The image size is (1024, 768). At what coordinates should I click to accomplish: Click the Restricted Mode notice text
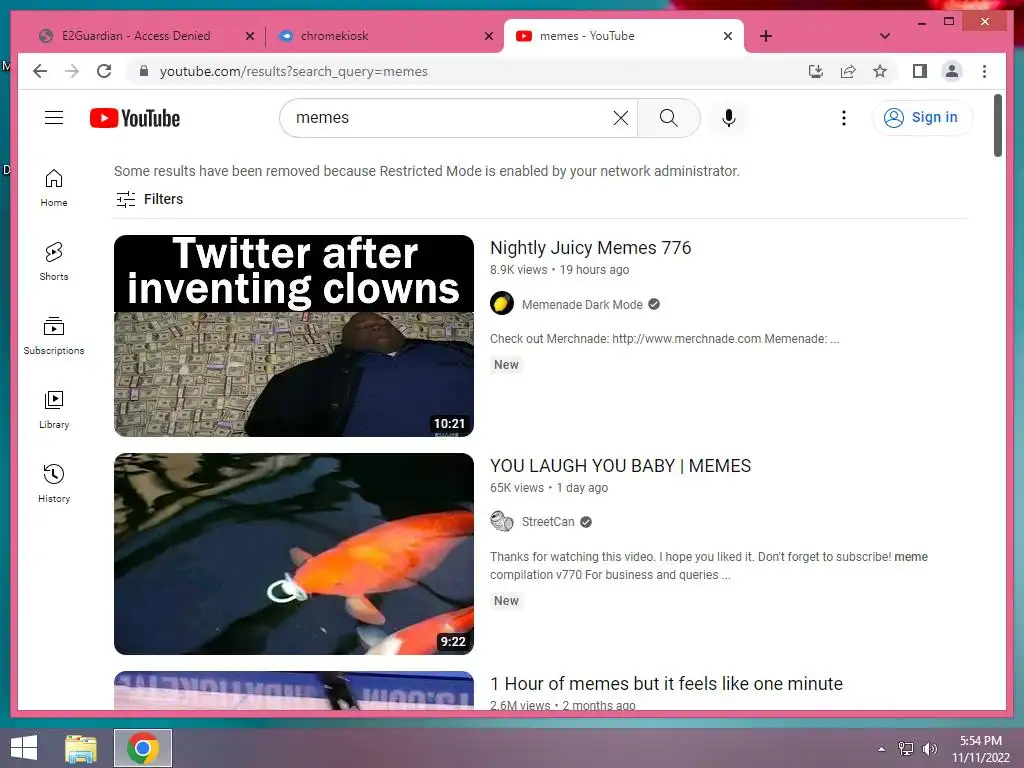coord(426,171)
